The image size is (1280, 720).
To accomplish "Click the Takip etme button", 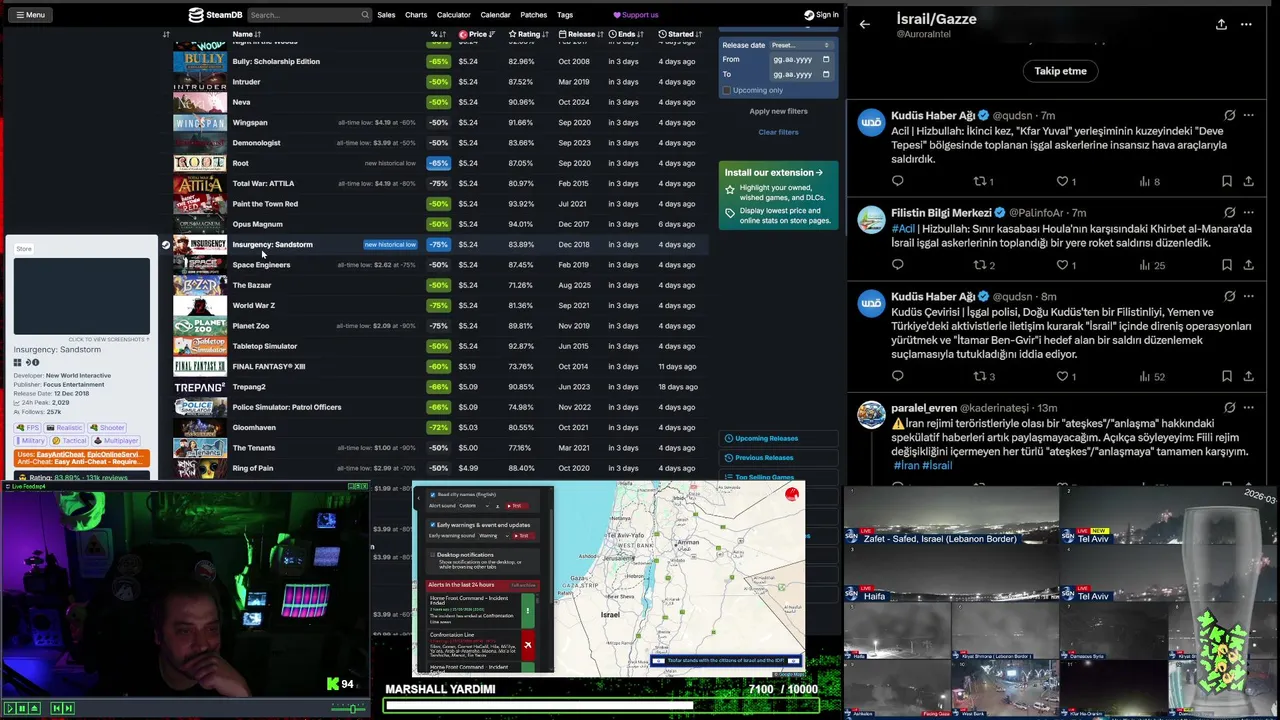I will (x=1060, y=71).
